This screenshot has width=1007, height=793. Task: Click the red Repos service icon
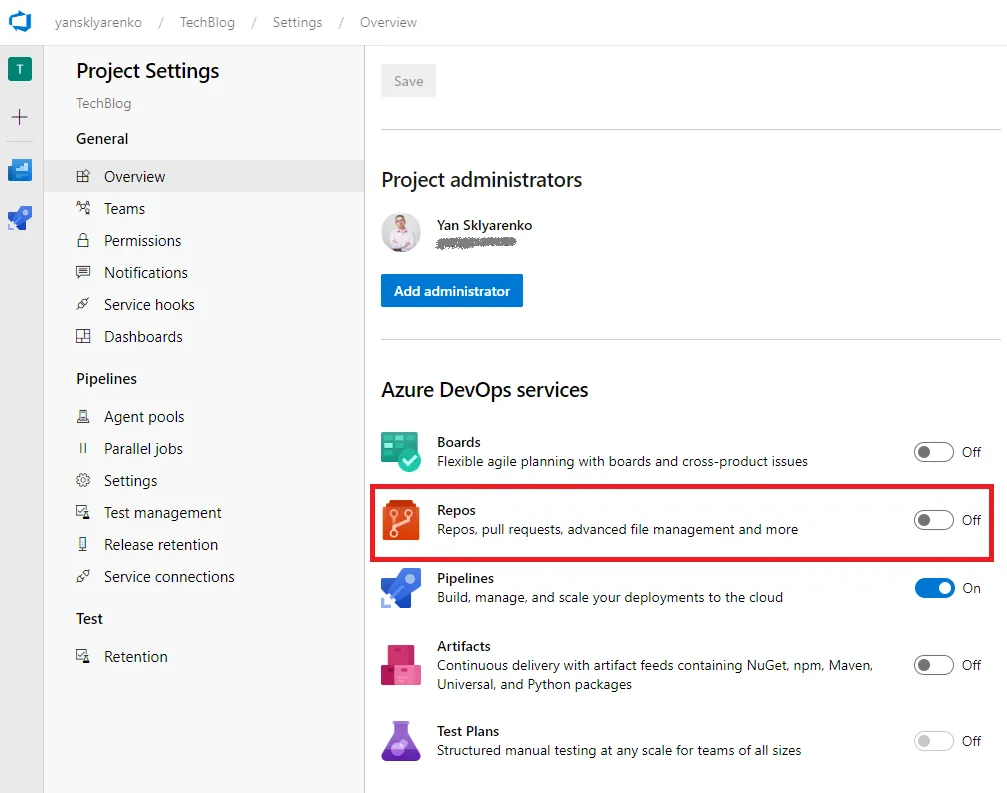point(400,520)
